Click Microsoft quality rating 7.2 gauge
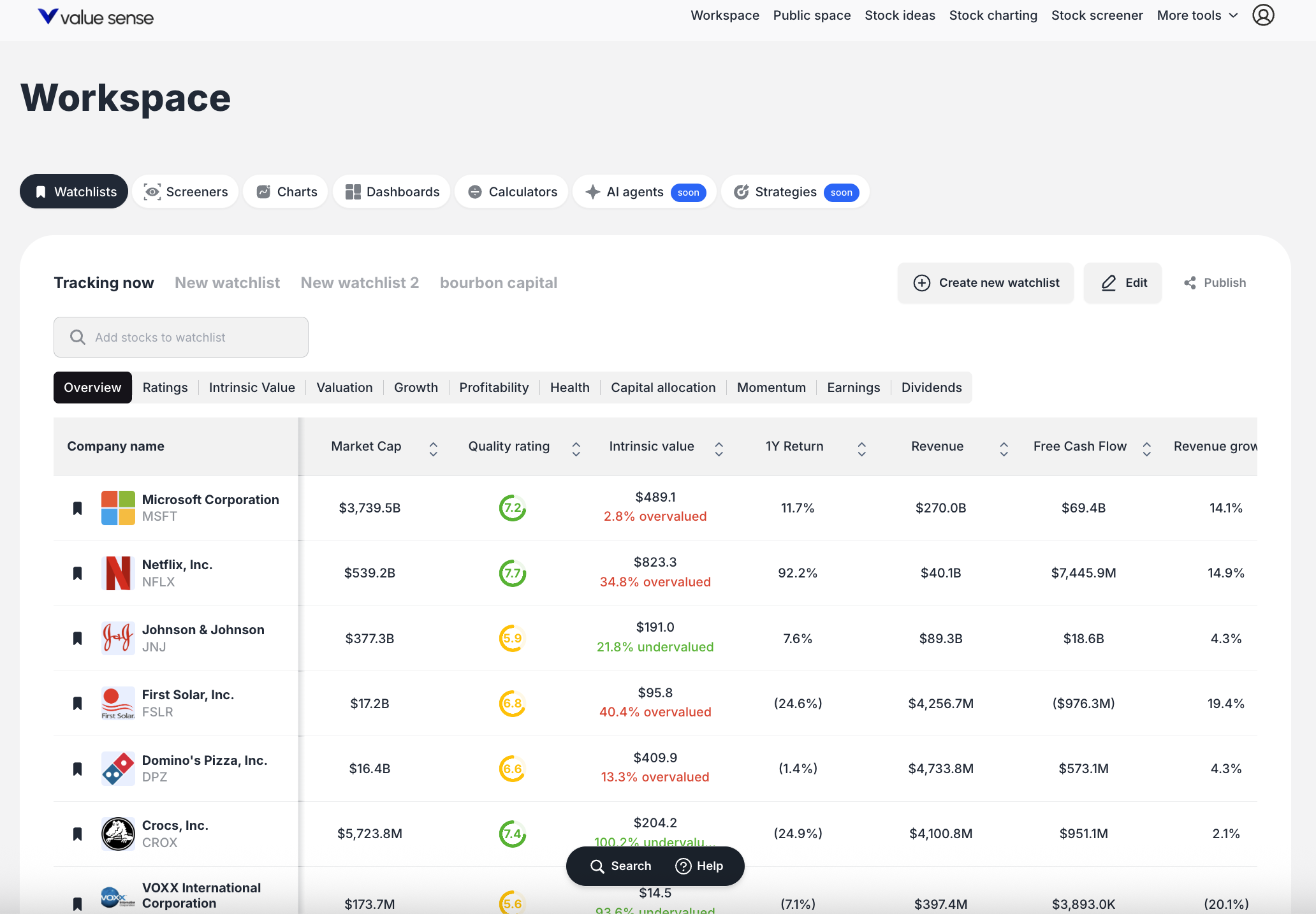 512,508
